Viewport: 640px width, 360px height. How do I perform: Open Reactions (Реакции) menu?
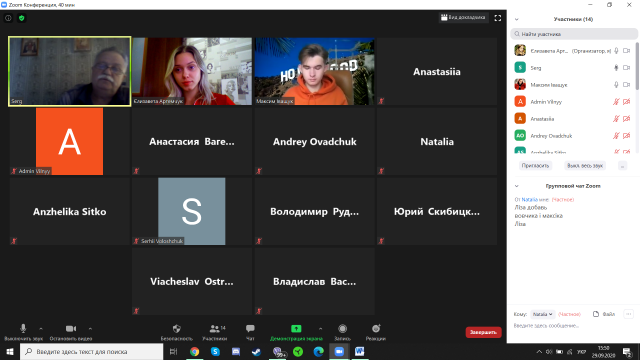click(376, 332)
